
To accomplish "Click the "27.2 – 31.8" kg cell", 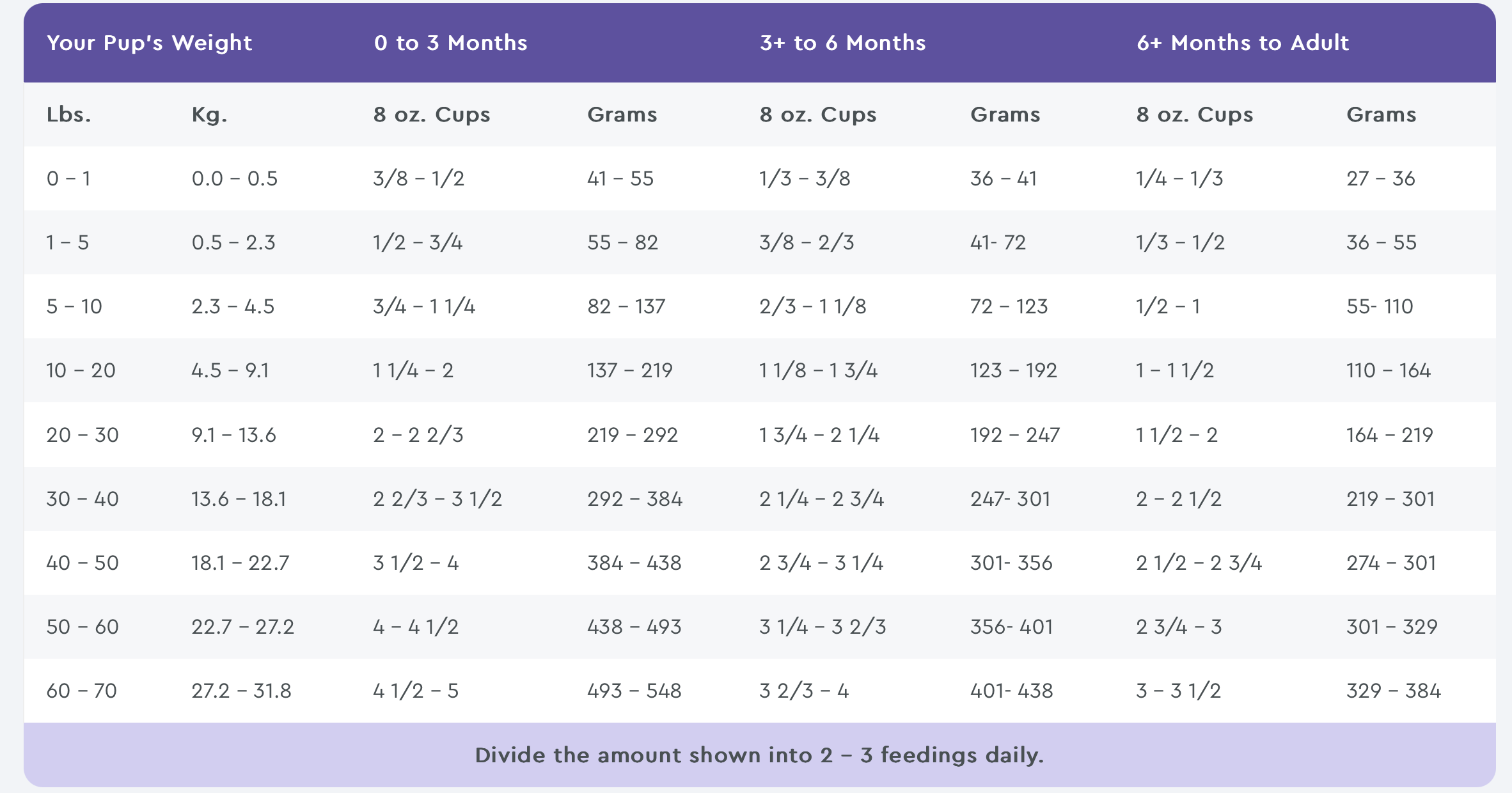I will (241, 691).
